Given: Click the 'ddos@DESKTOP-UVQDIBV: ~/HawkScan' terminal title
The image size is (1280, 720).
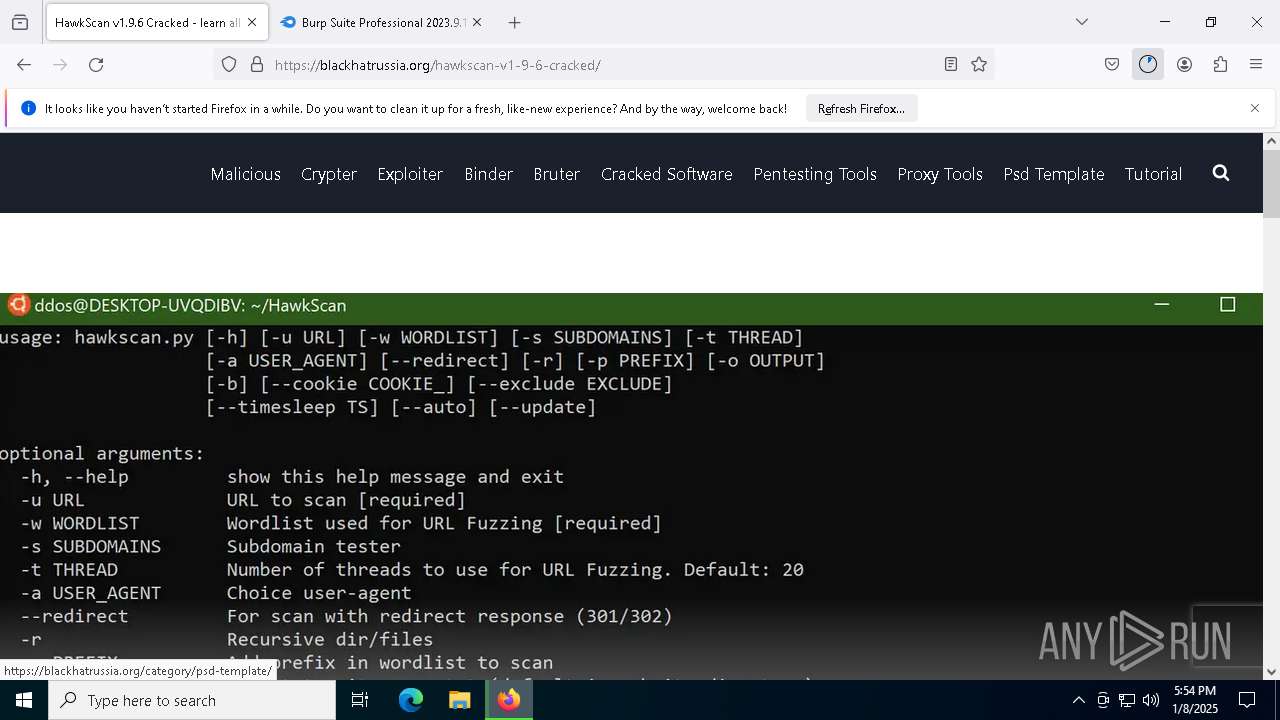Looking at the screenshot, I should [190, 306].
